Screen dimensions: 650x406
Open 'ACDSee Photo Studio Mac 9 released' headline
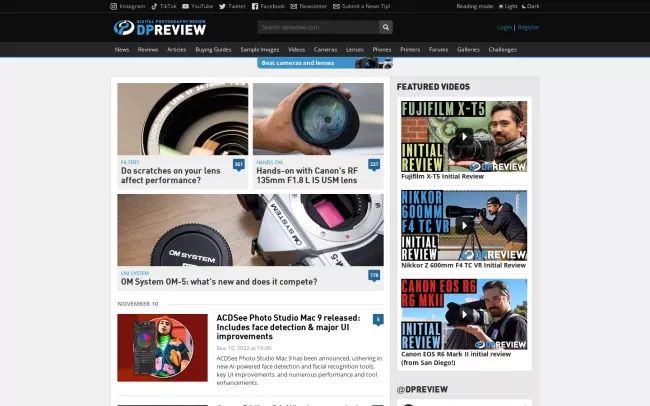click(x=289, y=327)
